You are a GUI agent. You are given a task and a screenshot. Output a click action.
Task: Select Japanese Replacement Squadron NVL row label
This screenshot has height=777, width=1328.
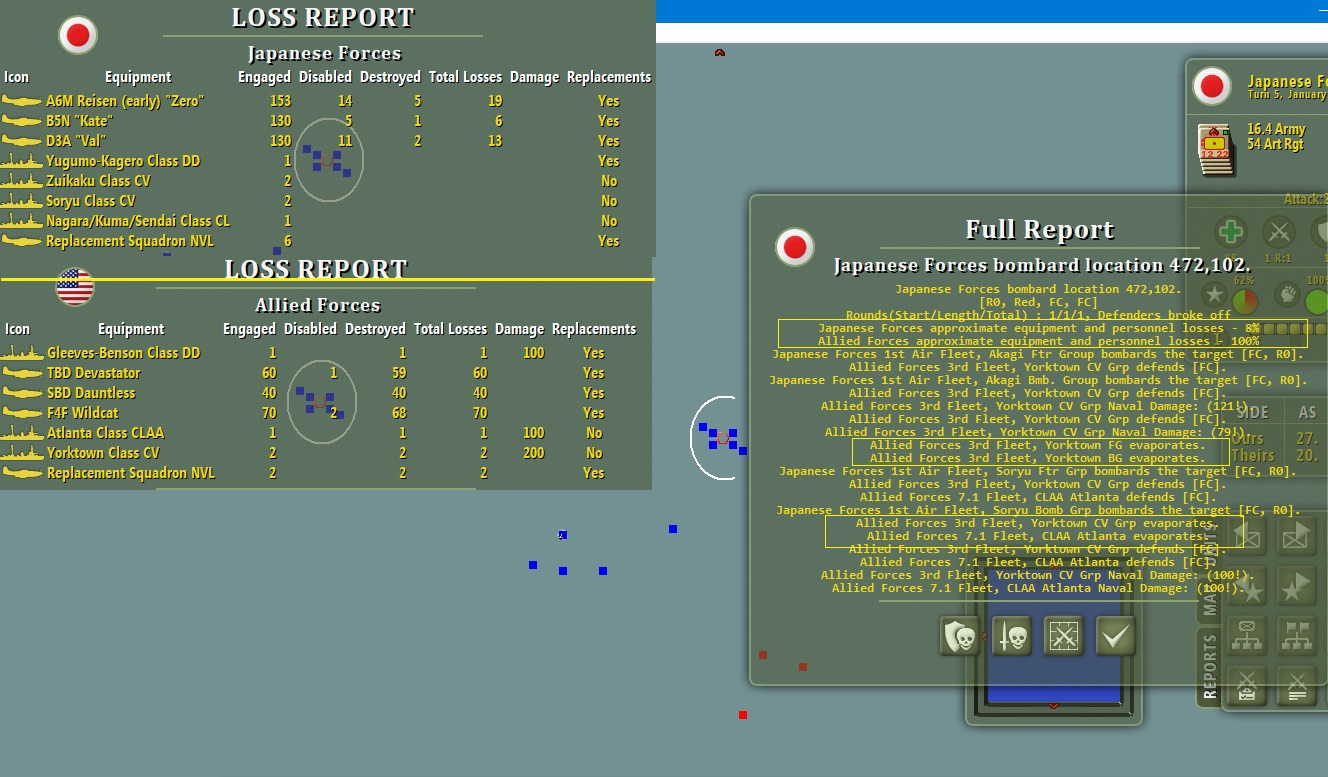click(x=130, y=241)
